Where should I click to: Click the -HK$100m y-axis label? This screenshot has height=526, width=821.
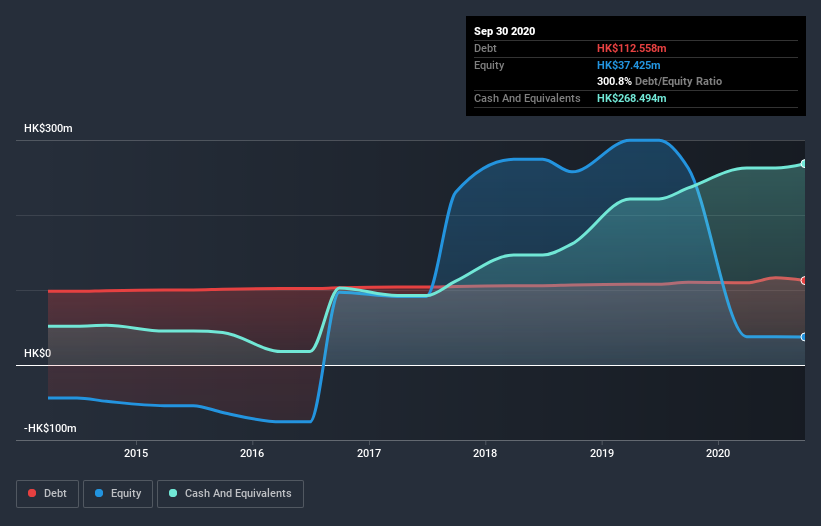tap(50, 428)
